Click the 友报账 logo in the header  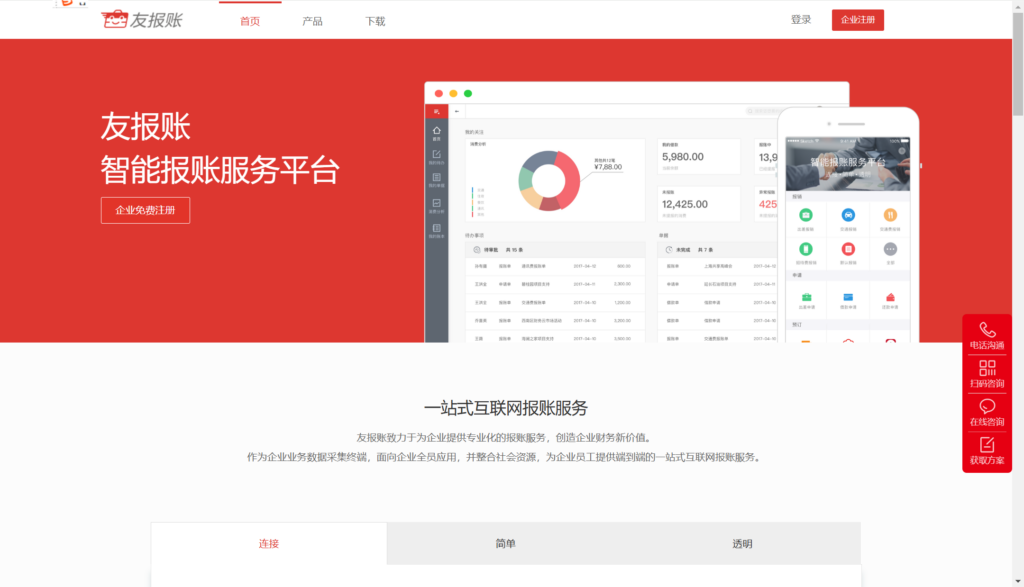coord(142,20)
